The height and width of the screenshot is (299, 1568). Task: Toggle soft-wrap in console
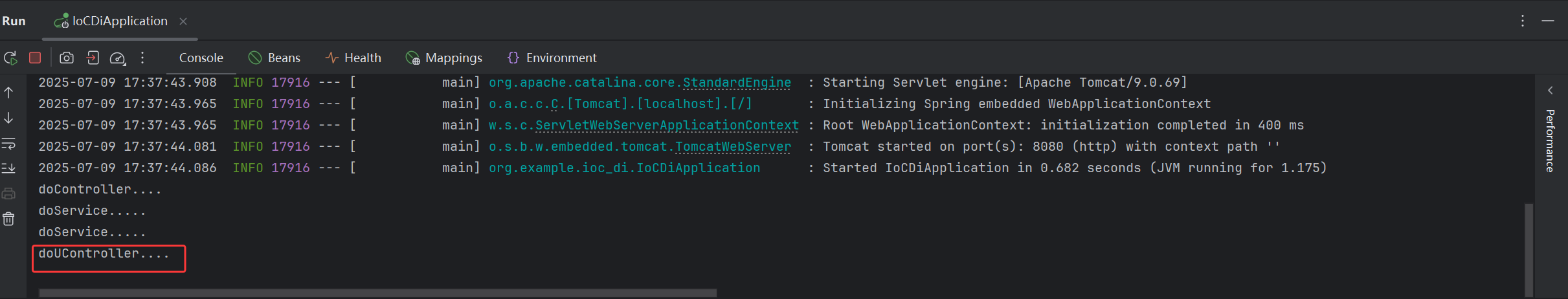tap(8, 143)
